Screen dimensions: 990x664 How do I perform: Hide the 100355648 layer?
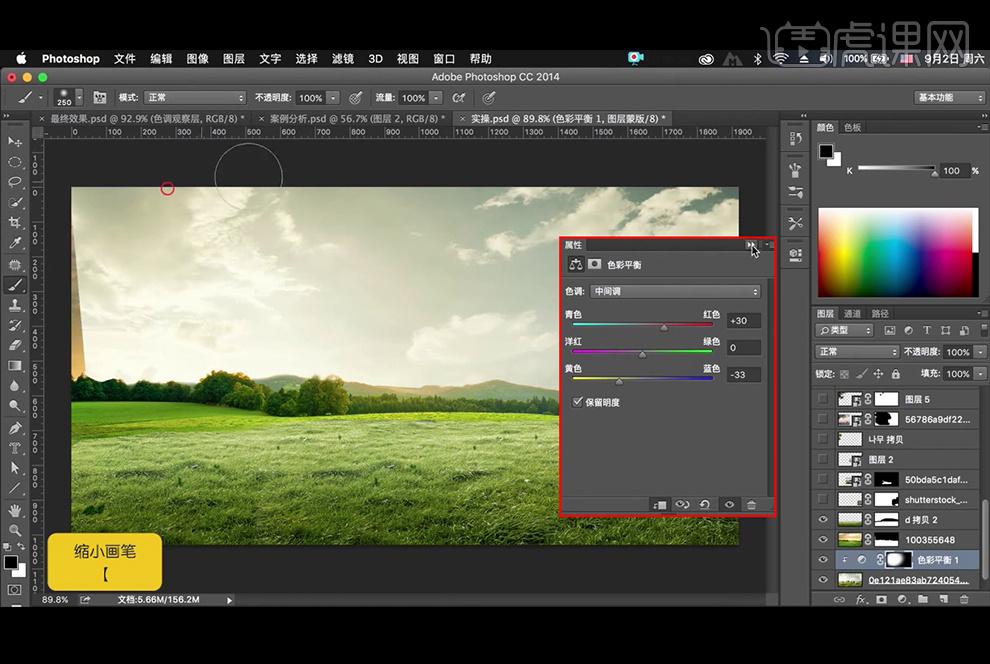[x=823, y=539]
